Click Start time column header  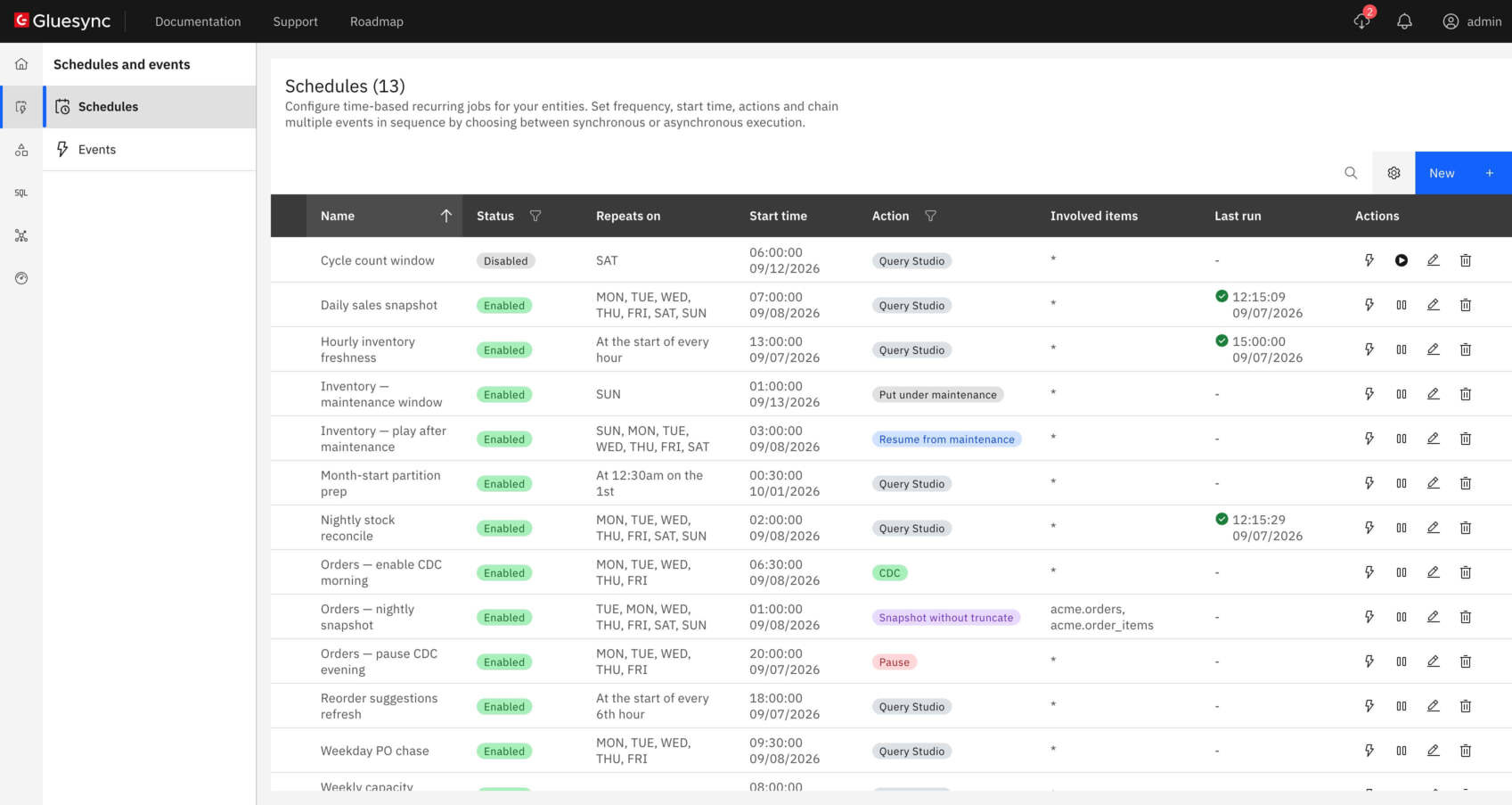778,216
